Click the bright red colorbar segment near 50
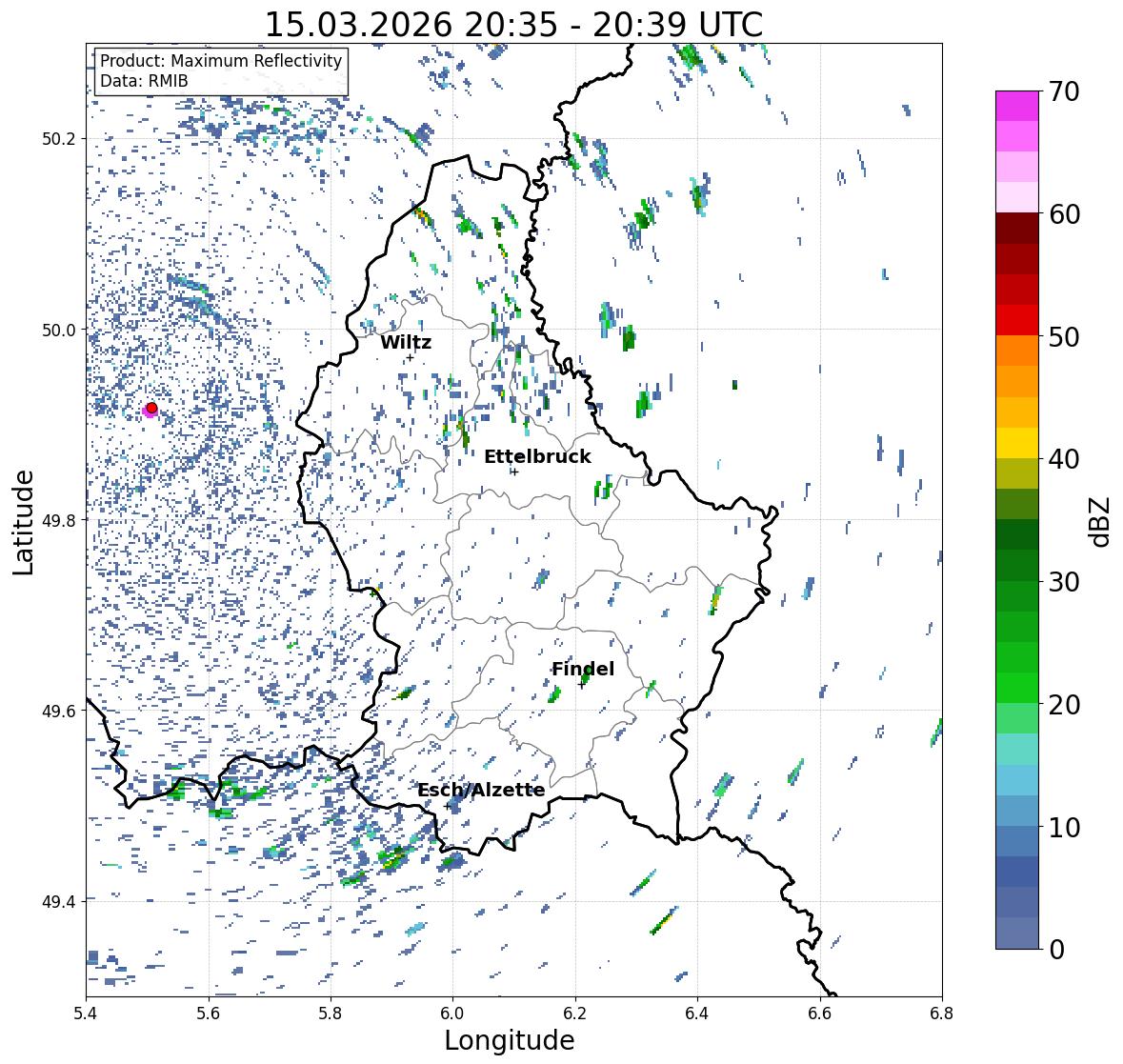 pyautogui.click(x=1017, y=320)
